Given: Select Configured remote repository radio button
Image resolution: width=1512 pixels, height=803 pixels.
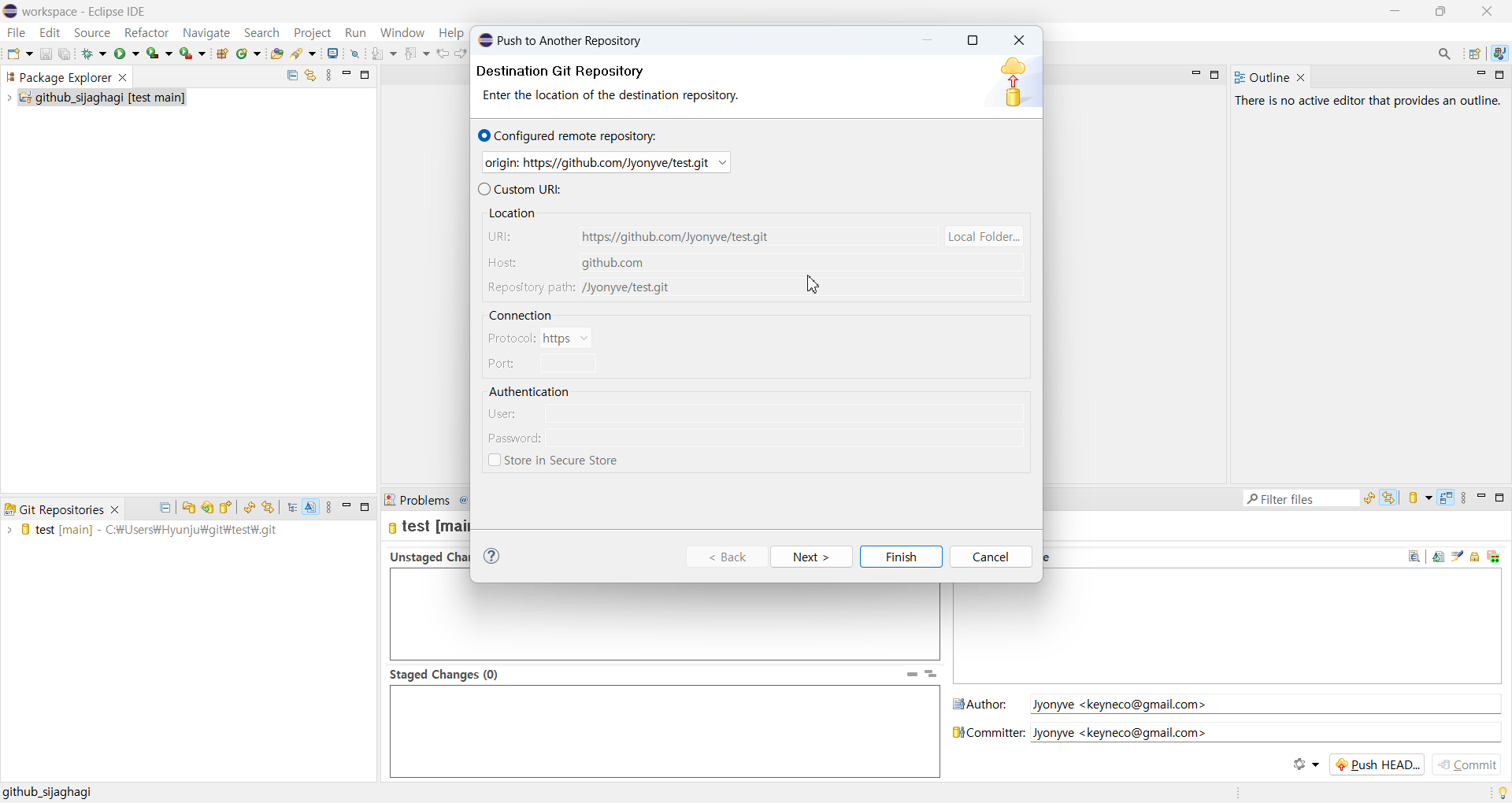Looking at the screenshot, I should [484, 136].
